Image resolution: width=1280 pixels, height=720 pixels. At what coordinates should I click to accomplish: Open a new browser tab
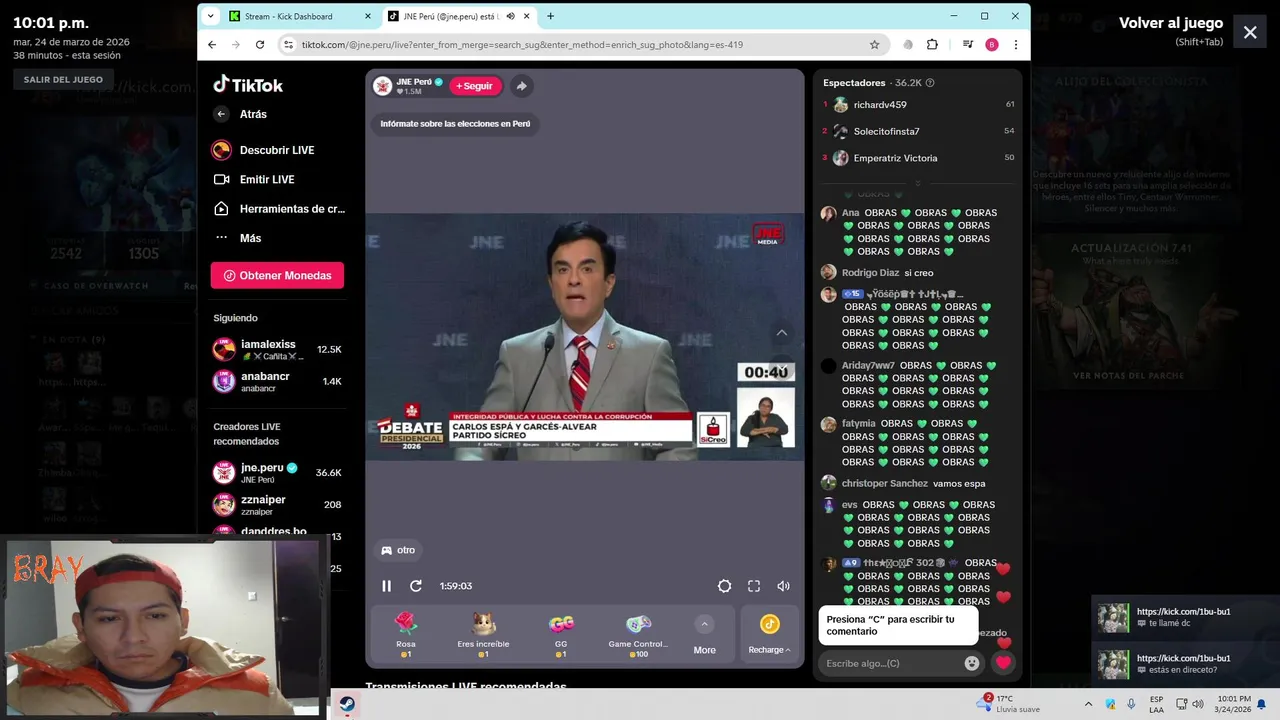click(550, 16)
